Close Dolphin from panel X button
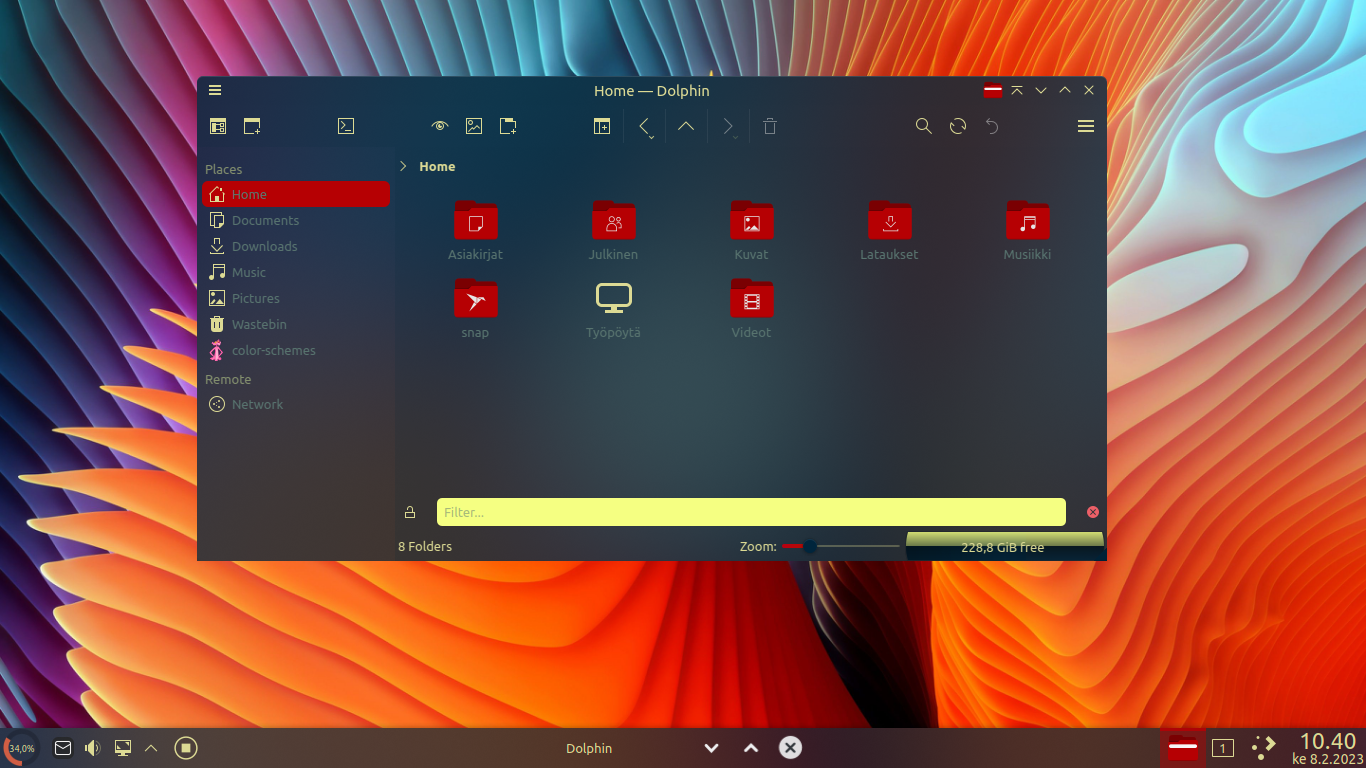 tap(790, 747)
